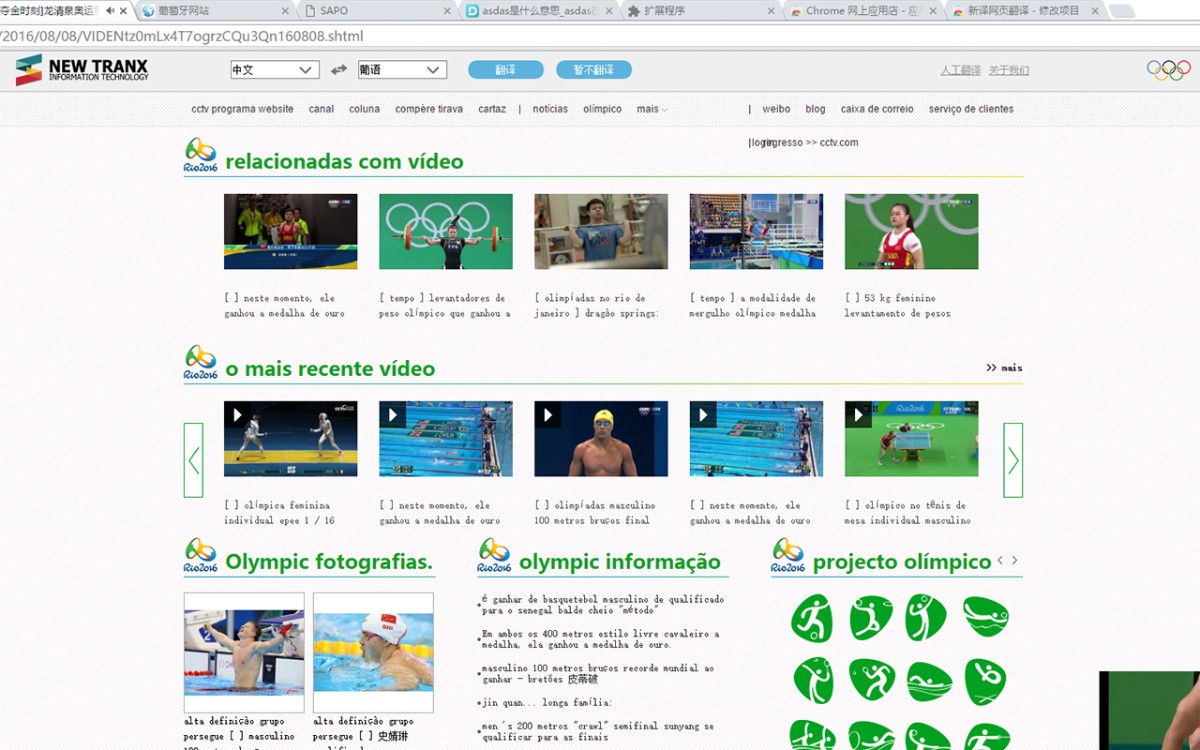Image resolution: width=1200 pixels, height=750 pixels.
Task: Select the volleyball sport icon
Action: (926, 618)
